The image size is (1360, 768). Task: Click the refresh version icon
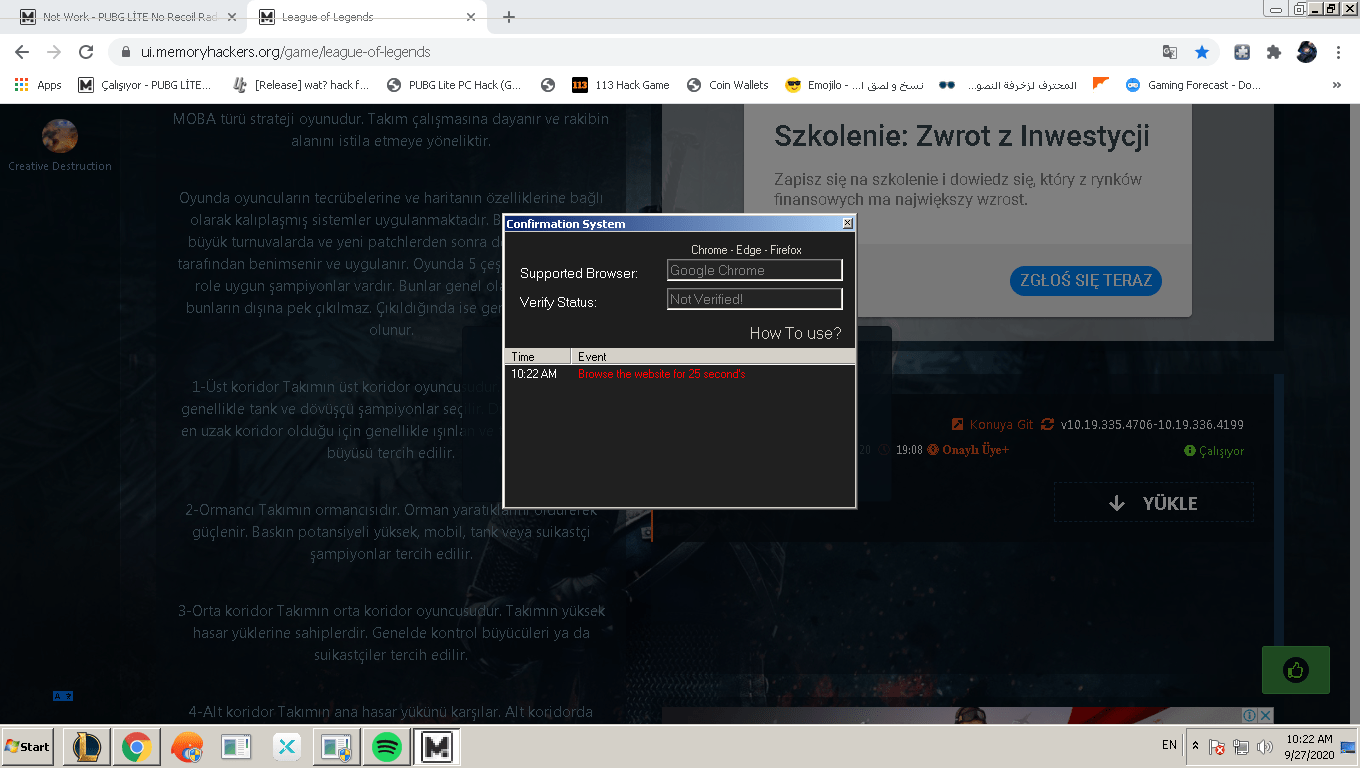coord(1047,424)
